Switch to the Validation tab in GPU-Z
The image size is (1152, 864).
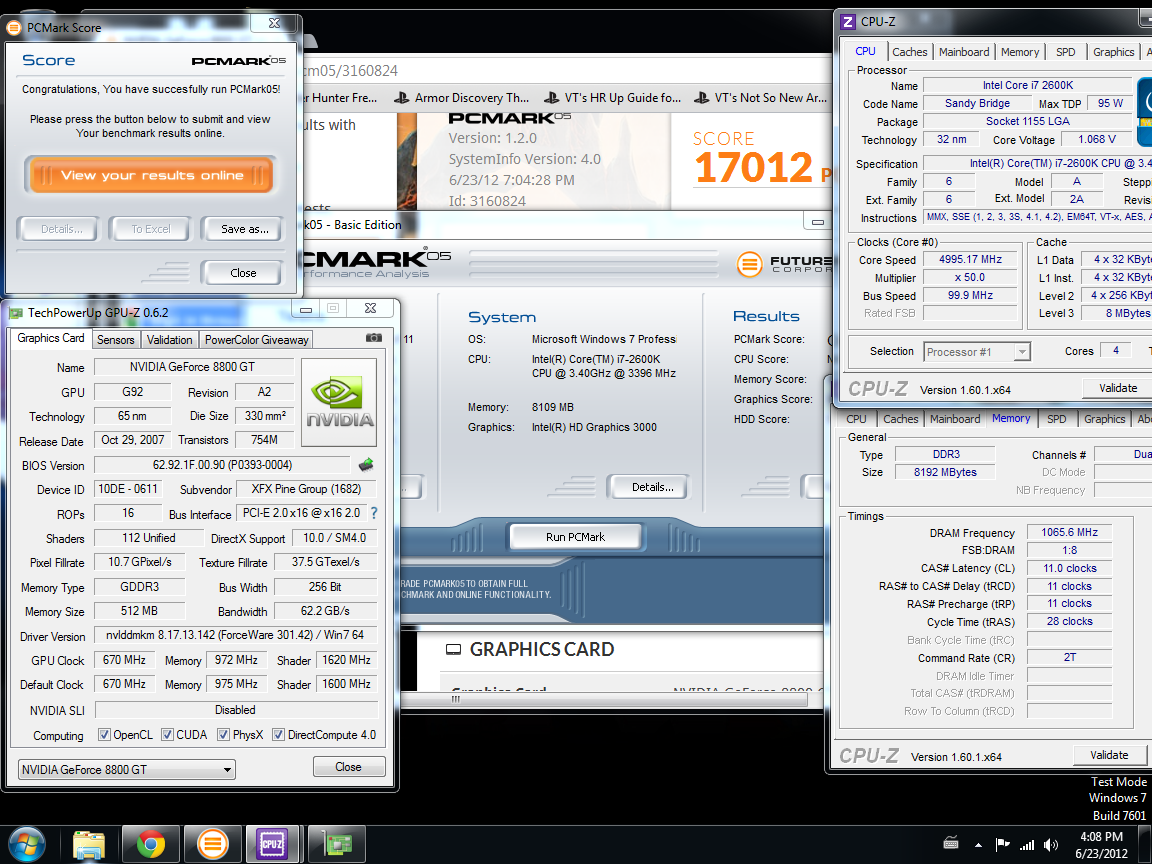point(169,339)
